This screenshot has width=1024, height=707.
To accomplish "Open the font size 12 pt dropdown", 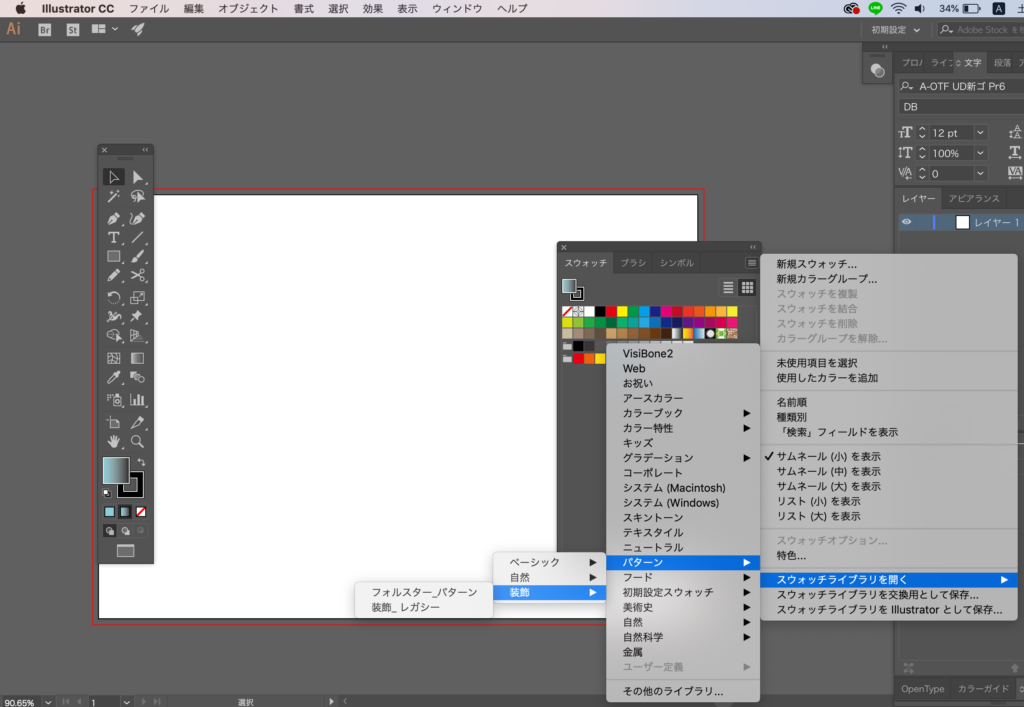I will click(x=980, y=133).
